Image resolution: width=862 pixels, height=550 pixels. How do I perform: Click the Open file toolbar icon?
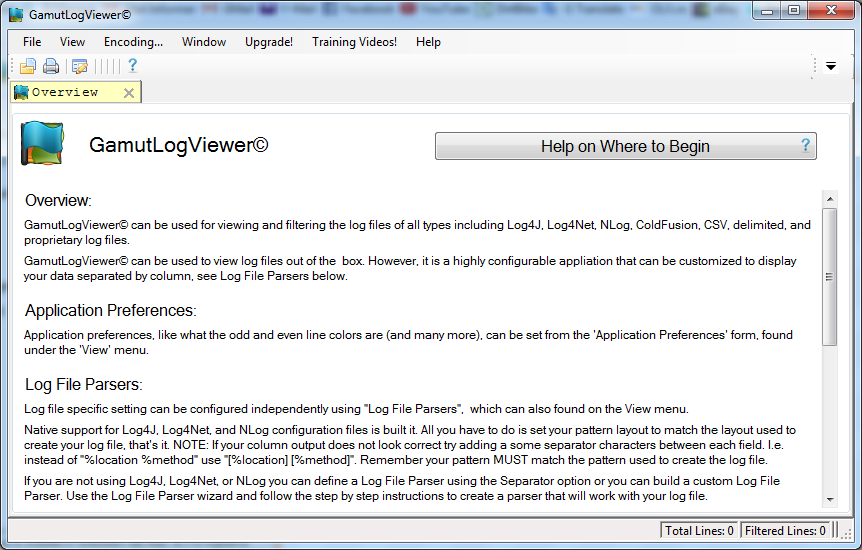pyautogui.click(x=28, y=67)
